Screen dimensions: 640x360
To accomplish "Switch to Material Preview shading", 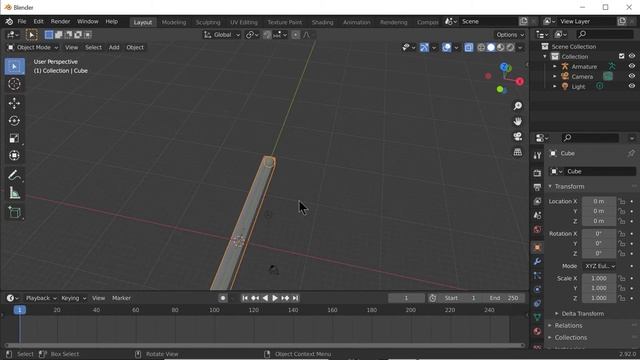I will pyautogui.click(x=501, y=48).
